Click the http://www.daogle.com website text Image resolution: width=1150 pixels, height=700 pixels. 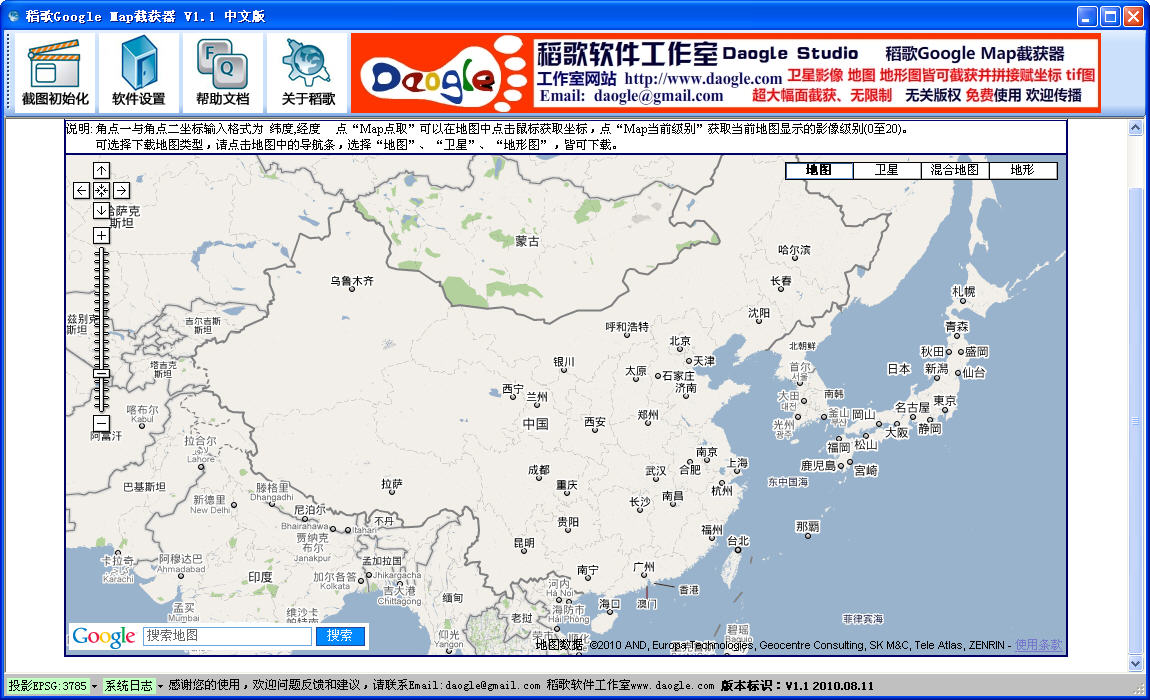(703, 79)
